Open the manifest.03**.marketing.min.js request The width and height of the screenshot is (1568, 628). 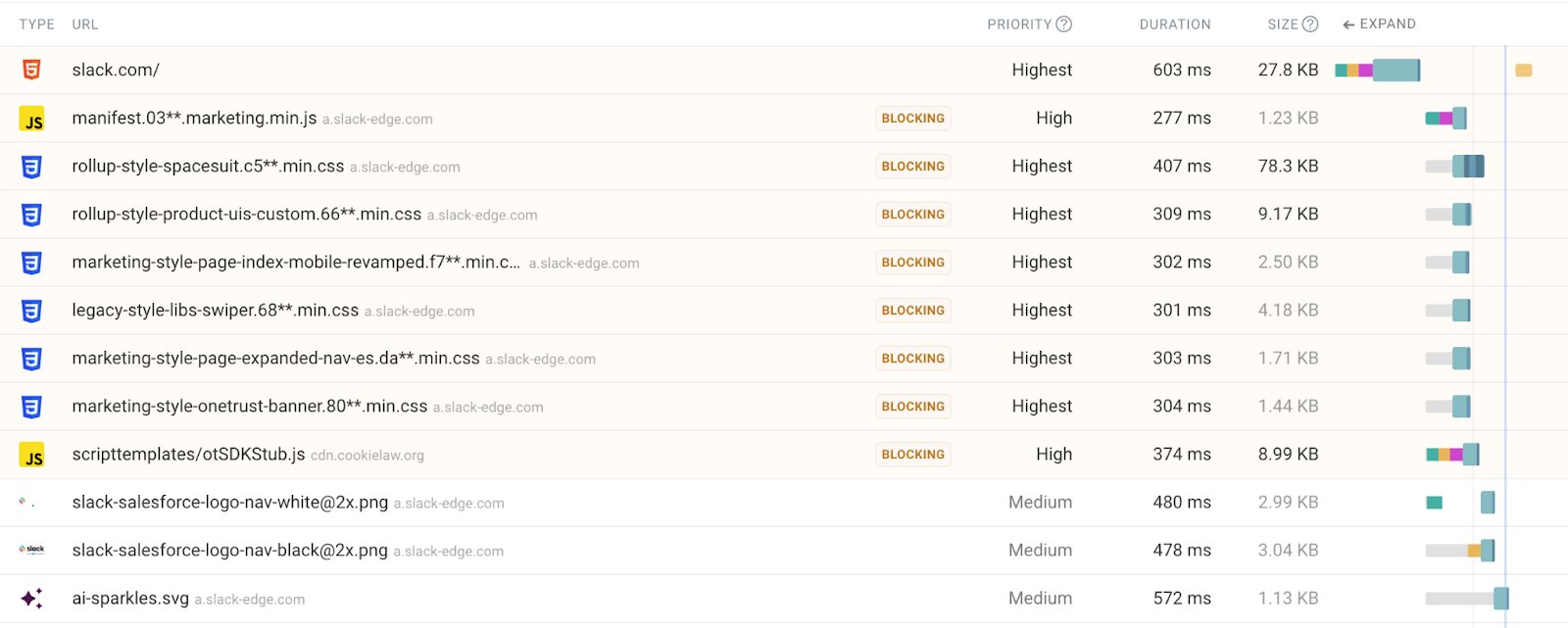[194, 118]
